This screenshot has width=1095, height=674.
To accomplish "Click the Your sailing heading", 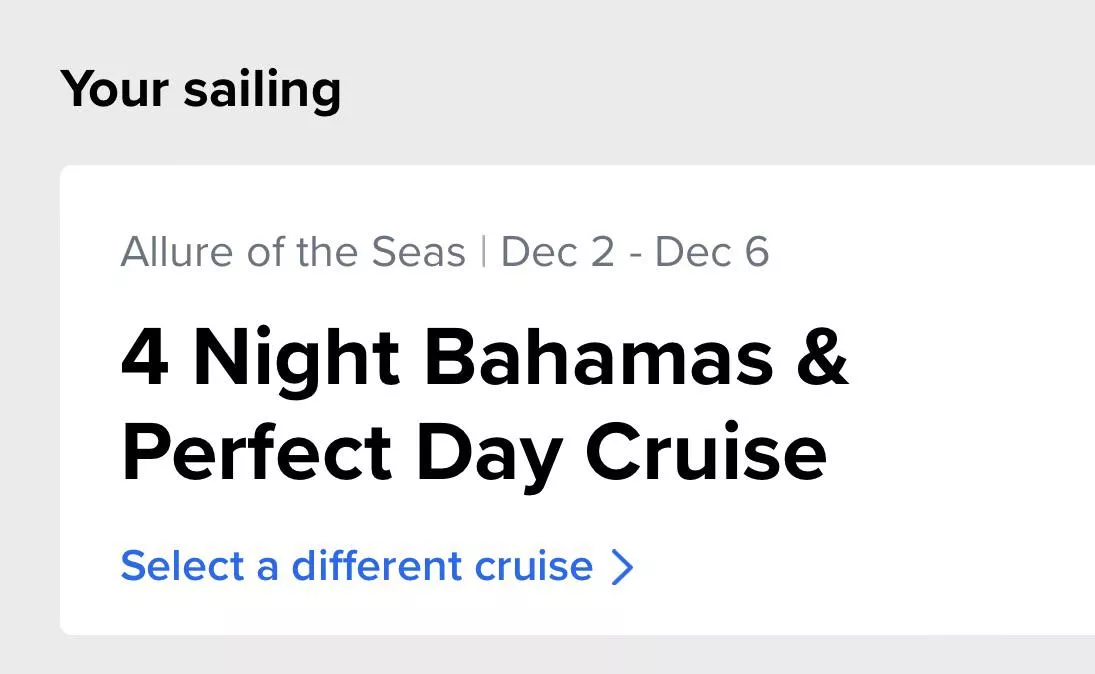I will 200,89.
